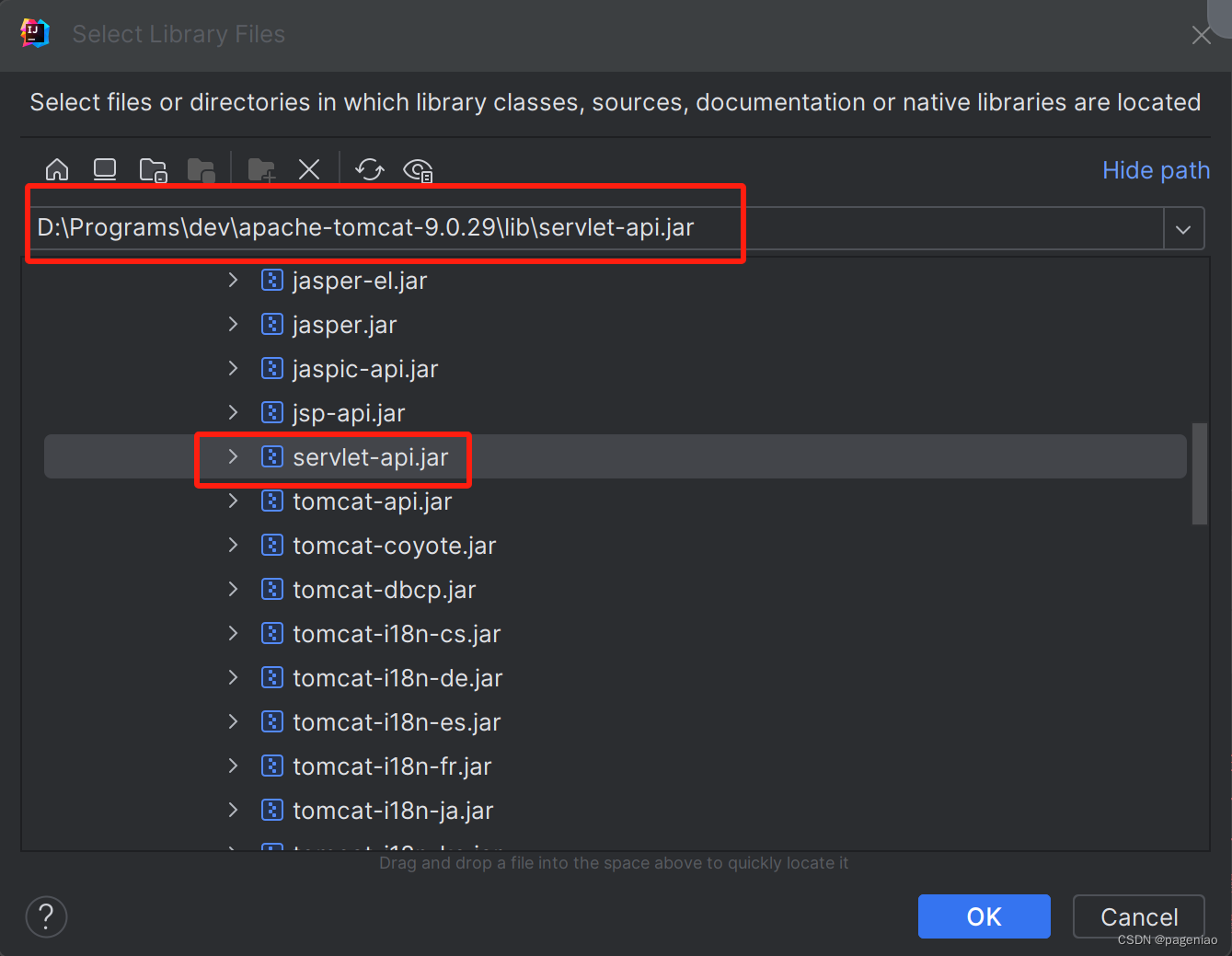The image size is (1232, 956).
Task: Select tomcat-i18n-es.jar file name
Action: [x=397, y=722]
